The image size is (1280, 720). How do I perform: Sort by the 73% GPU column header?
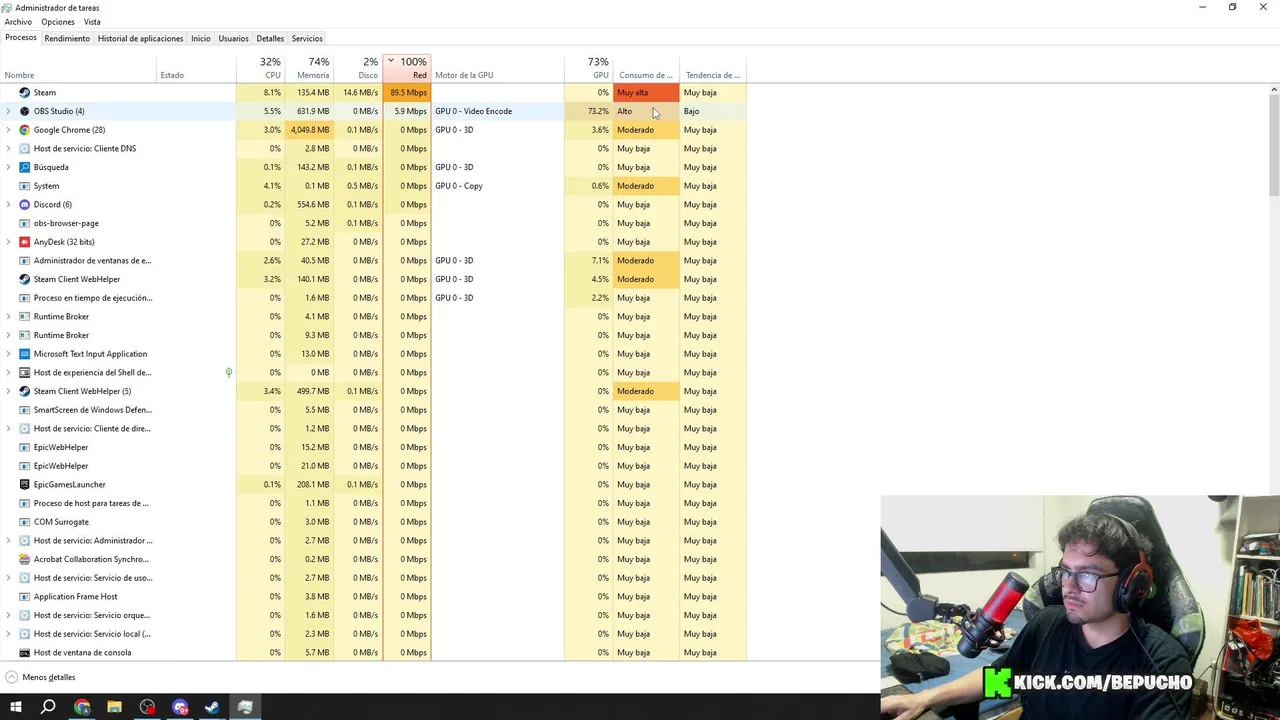[588, 68]
